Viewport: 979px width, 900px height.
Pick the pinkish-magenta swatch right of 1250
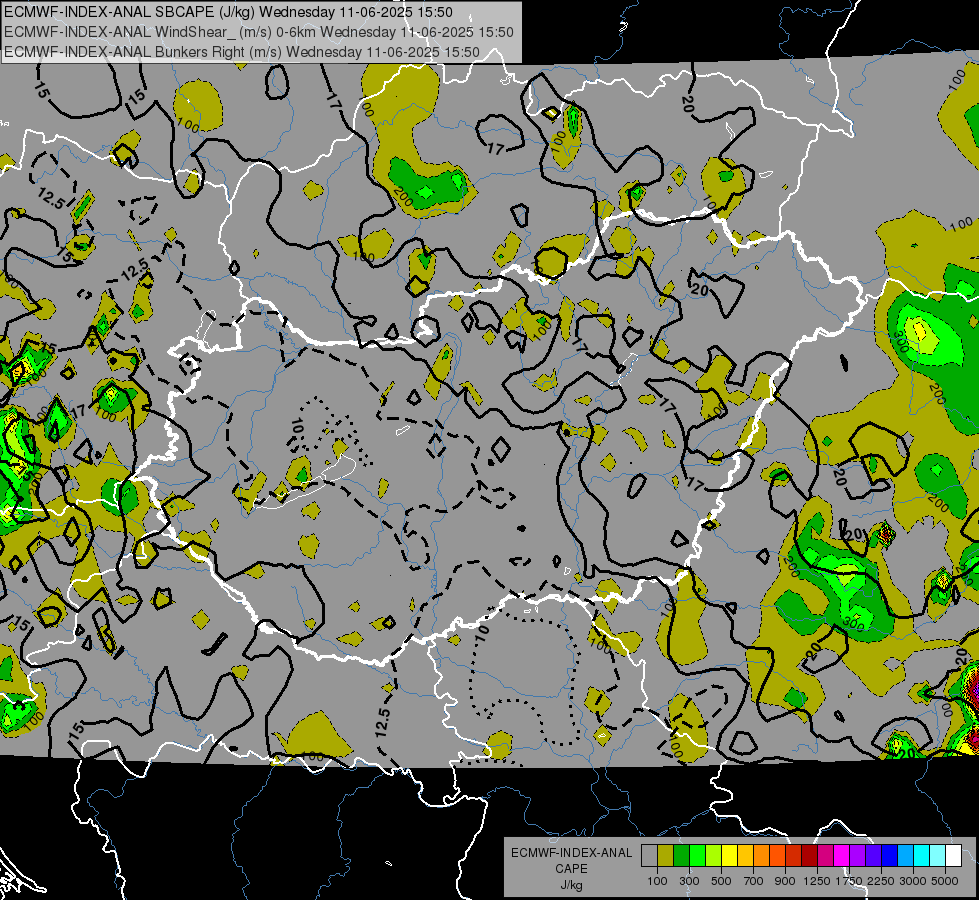(825, 855)
